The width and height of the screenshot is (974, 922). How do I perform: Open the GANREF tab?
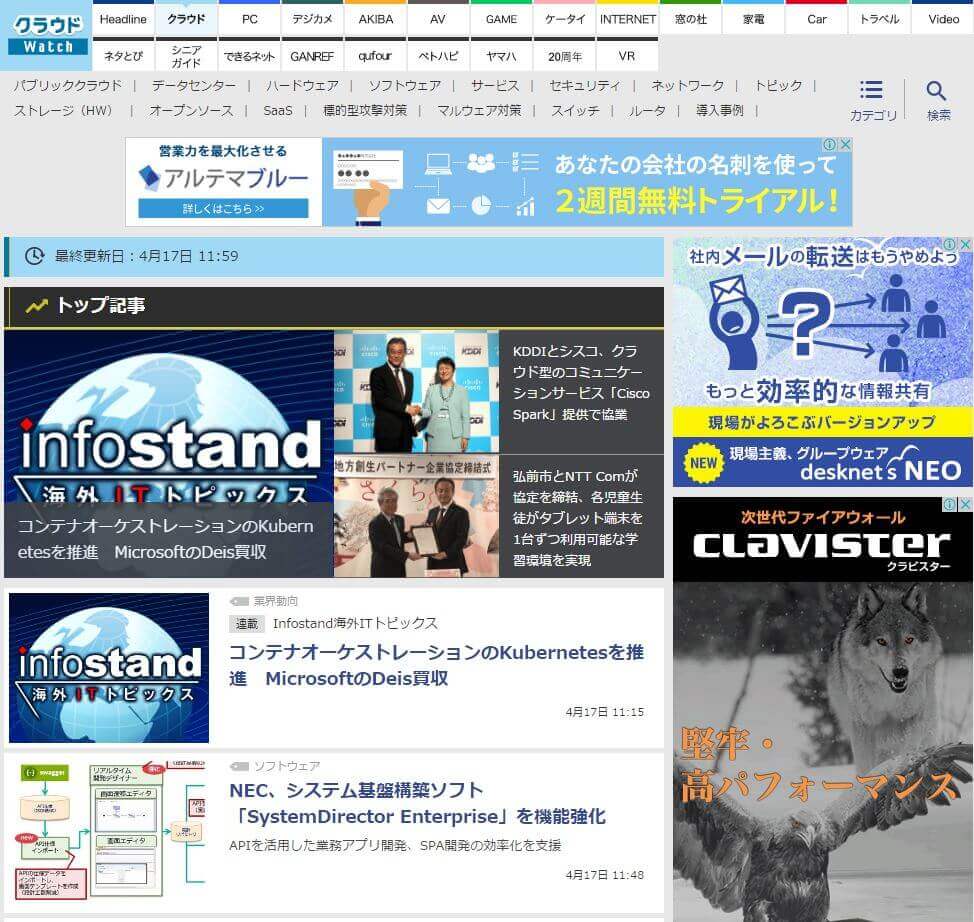(x=312, y=56)
